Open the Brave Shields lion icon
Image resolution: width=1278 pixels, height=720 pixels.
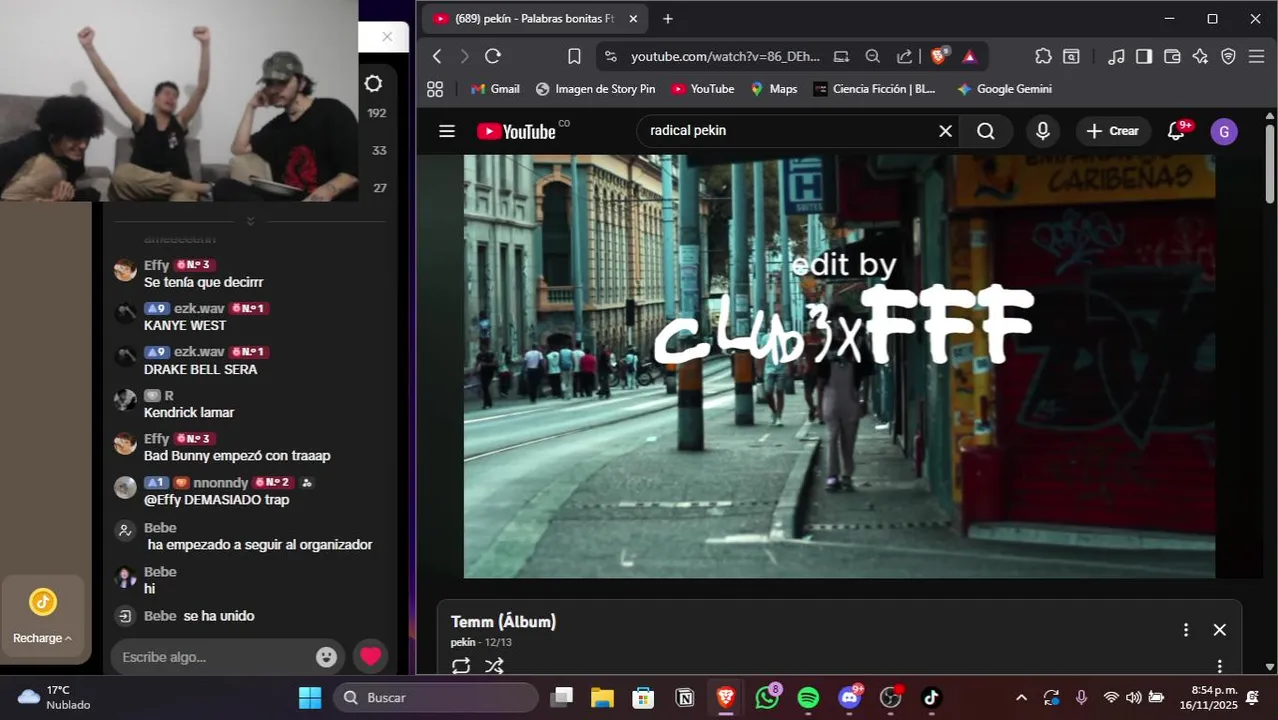[938, 56]
